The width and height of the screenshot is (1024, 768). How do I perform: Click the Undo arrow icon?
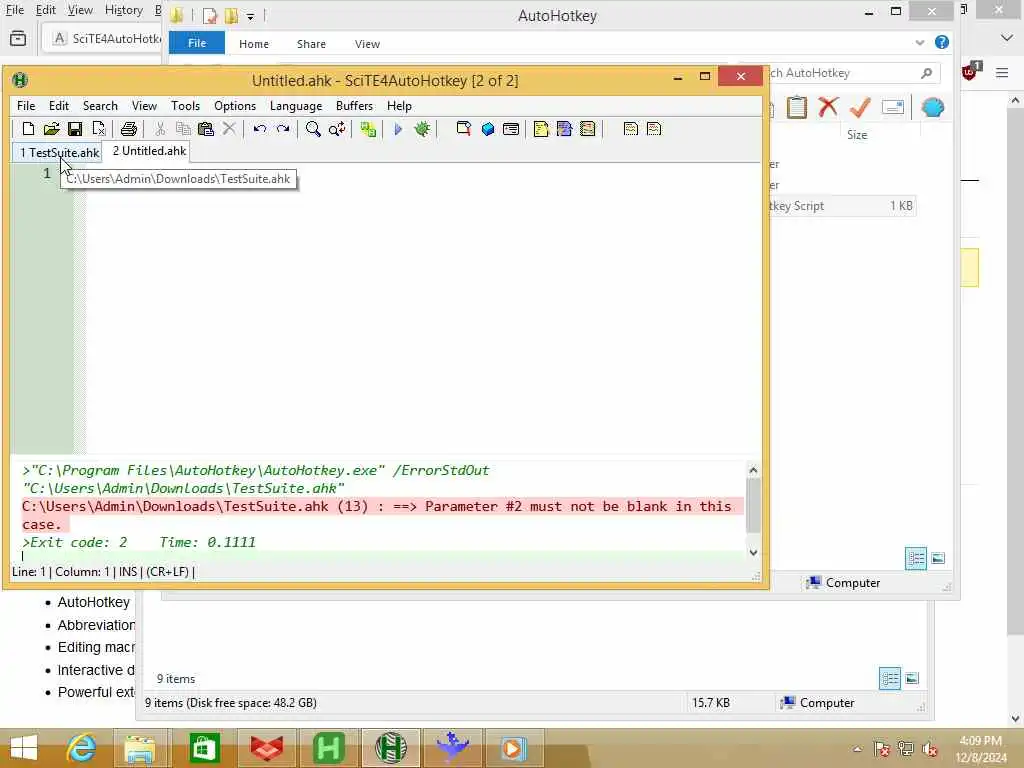tap(260, 129)
